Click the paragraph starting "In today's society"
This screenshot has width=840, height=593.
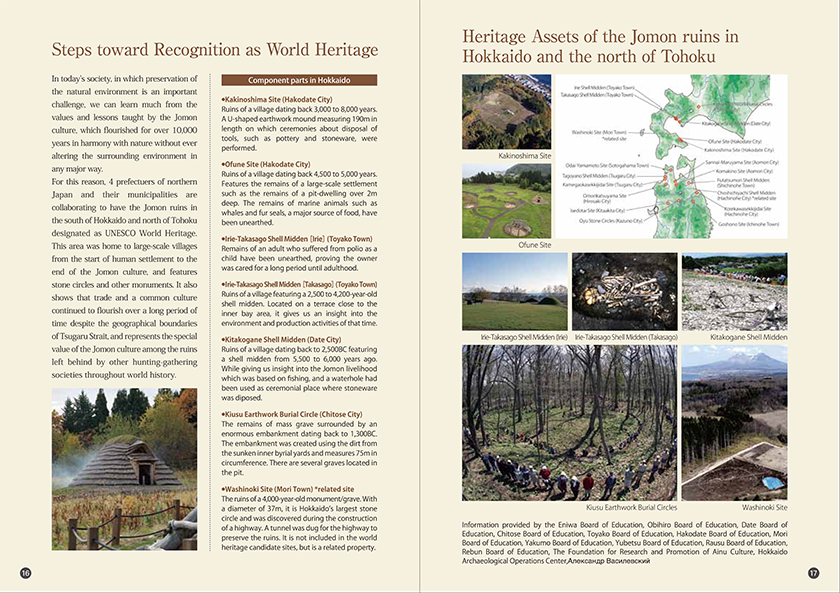[x=124, y=124]
